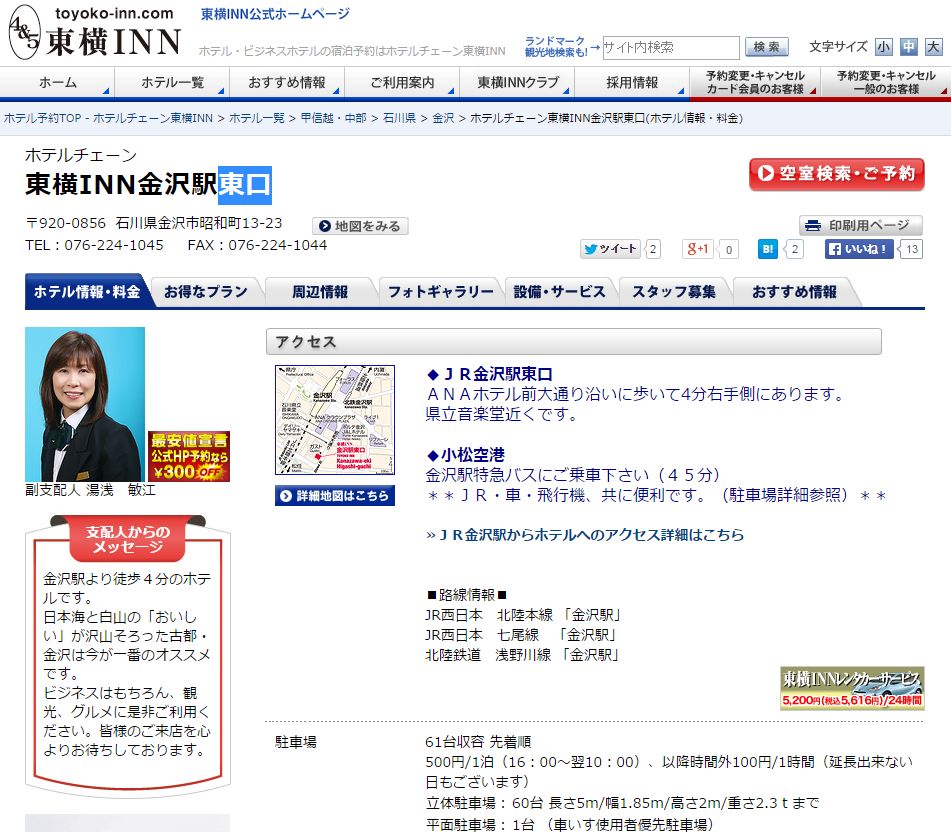Click the manager's portrait photo
The image size is (951, 832).
click(x=85, y=404)
